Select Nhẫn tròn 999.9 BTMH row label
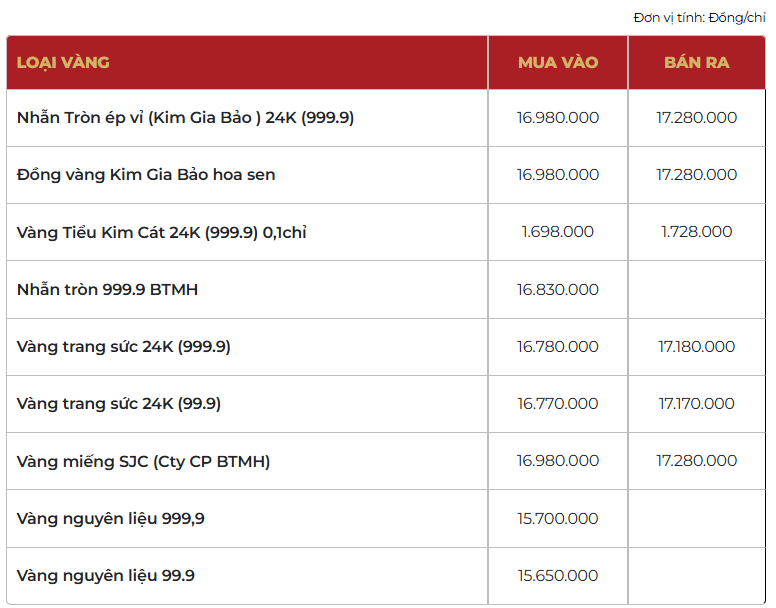776x608 pixels. 107,290
